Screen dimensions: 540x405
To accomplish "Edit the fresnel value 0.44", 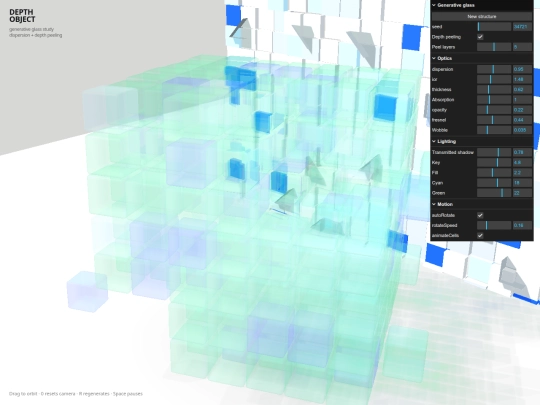I will [x=522, y=120].
